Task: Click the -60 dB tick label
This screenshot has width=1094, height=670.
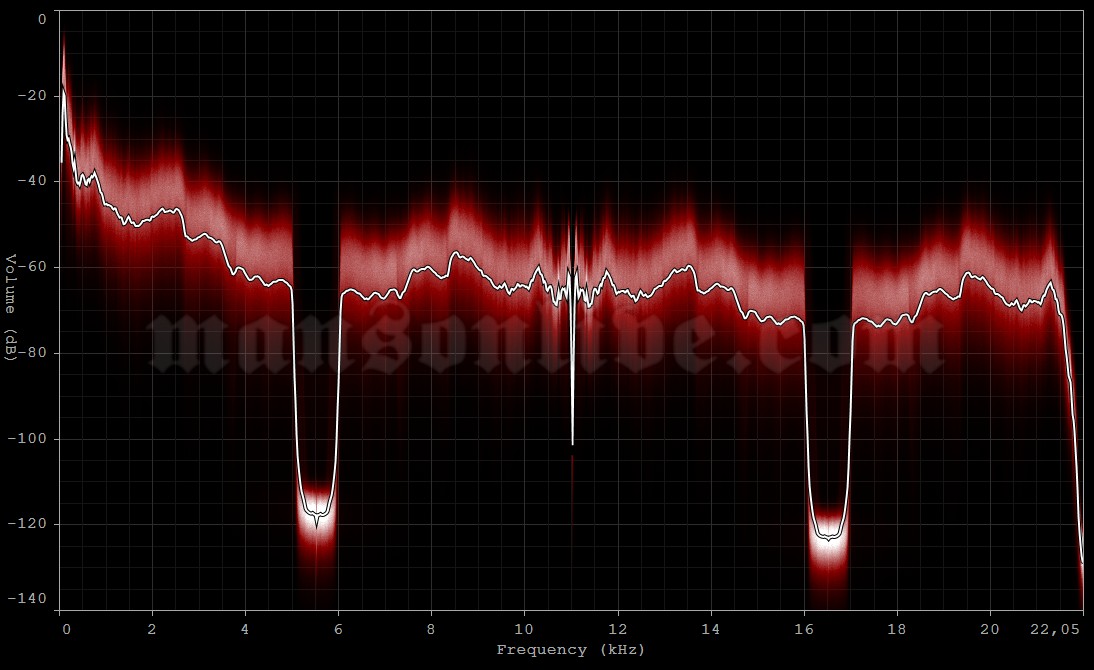Action: pos(31,264)
